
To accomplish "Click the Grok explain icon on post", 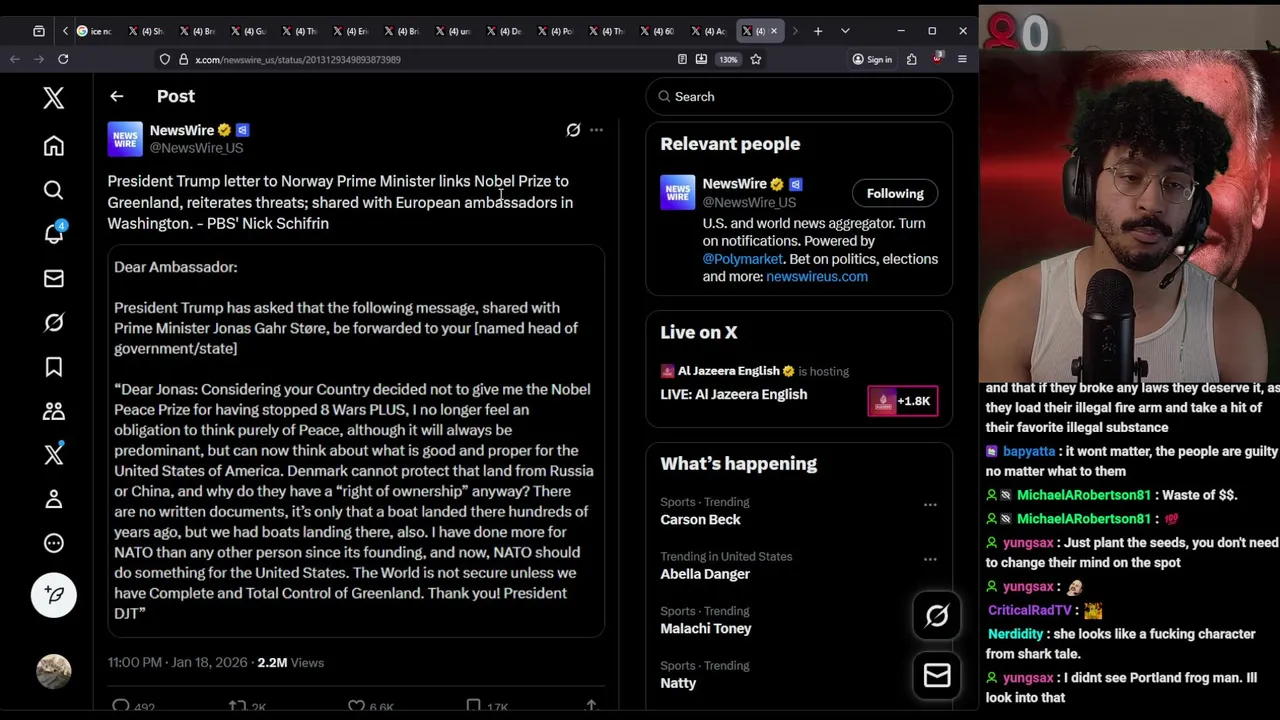I will [573, 130].
